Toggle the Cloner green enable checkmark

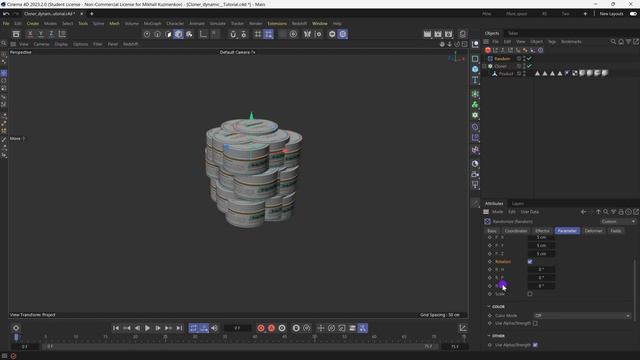(529, 66)
